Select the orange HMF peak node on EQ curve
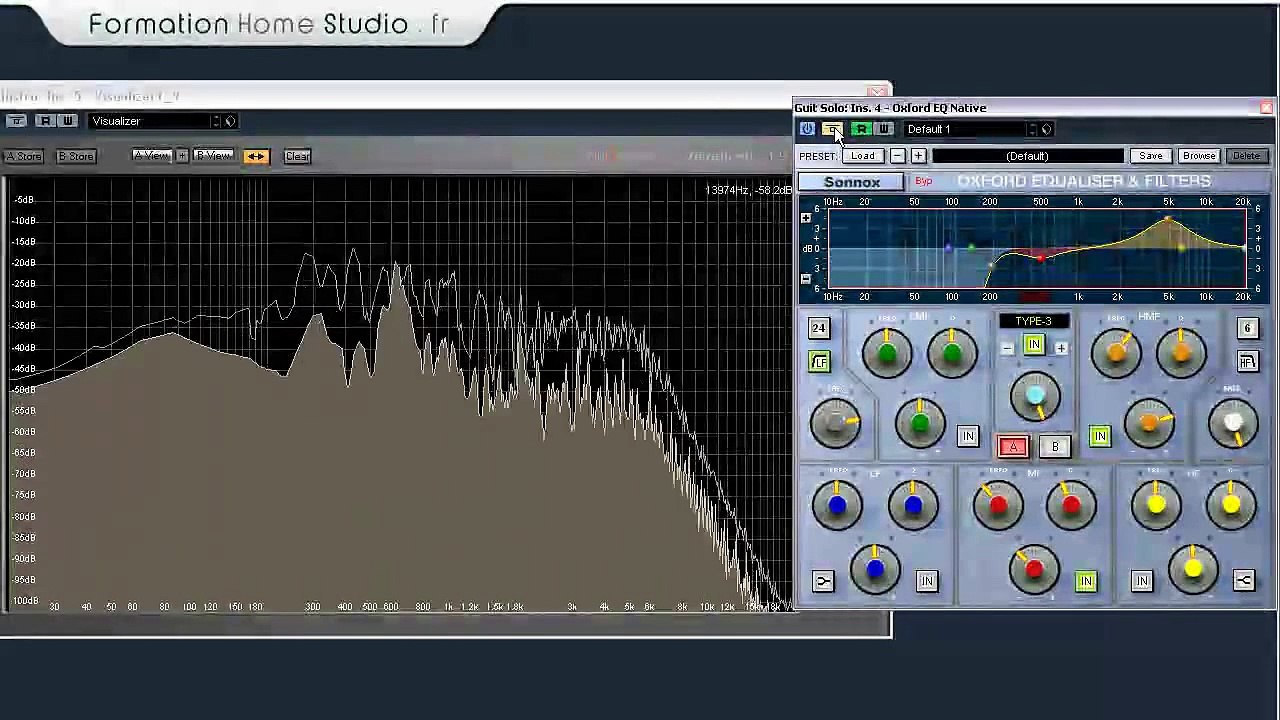Image resolution: width=1280 pixels, height=720 pixels. coord(1168,219)
